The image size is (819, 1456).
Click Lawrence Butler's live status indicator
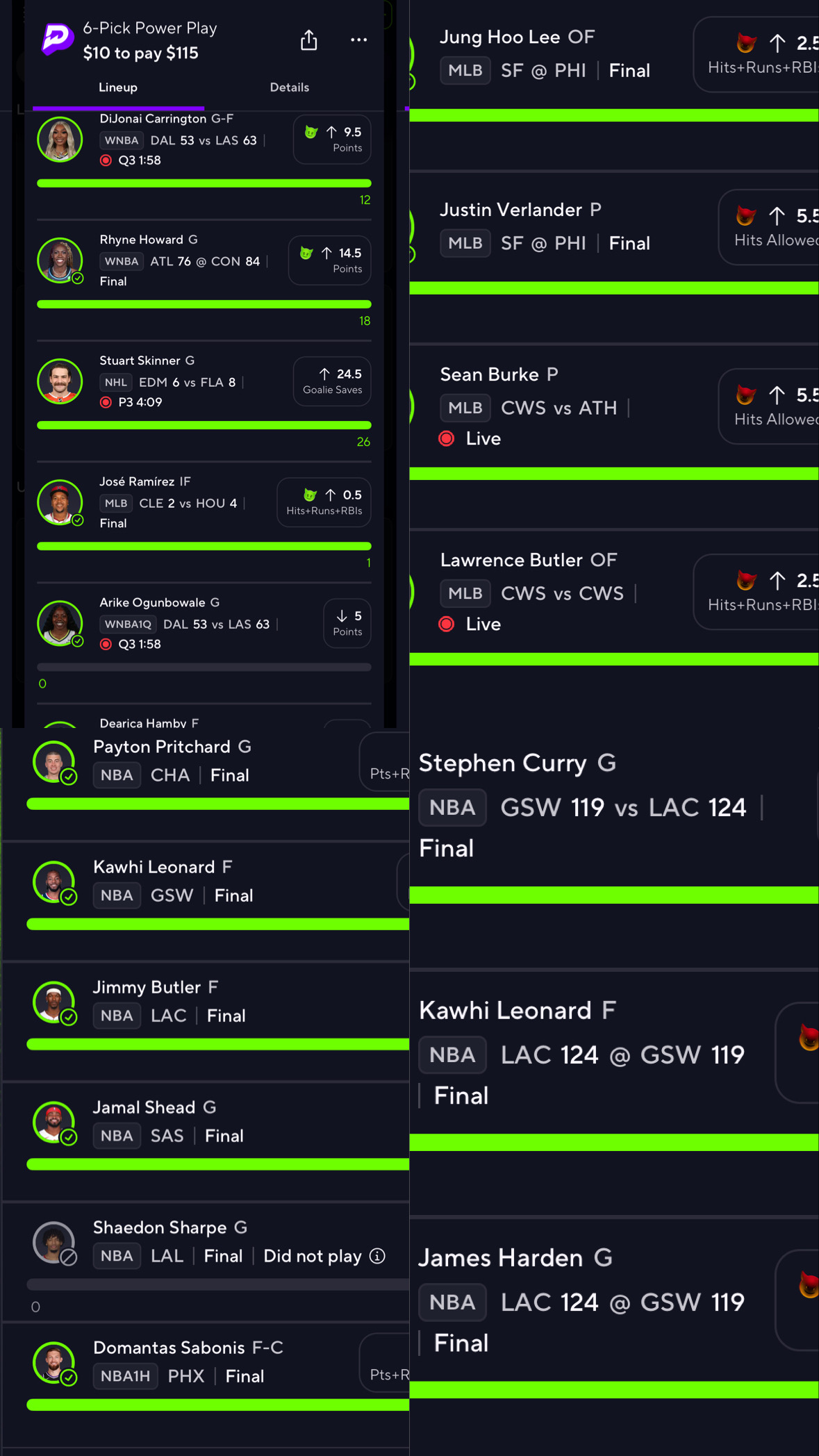point(447,624)
